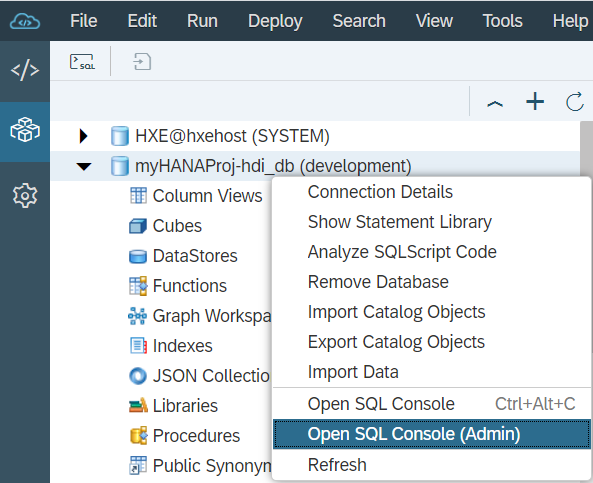Viewport: 593px width, 483px height.
Task: Open Preferences gear icon in sidebar
Action: pos(25,196)
